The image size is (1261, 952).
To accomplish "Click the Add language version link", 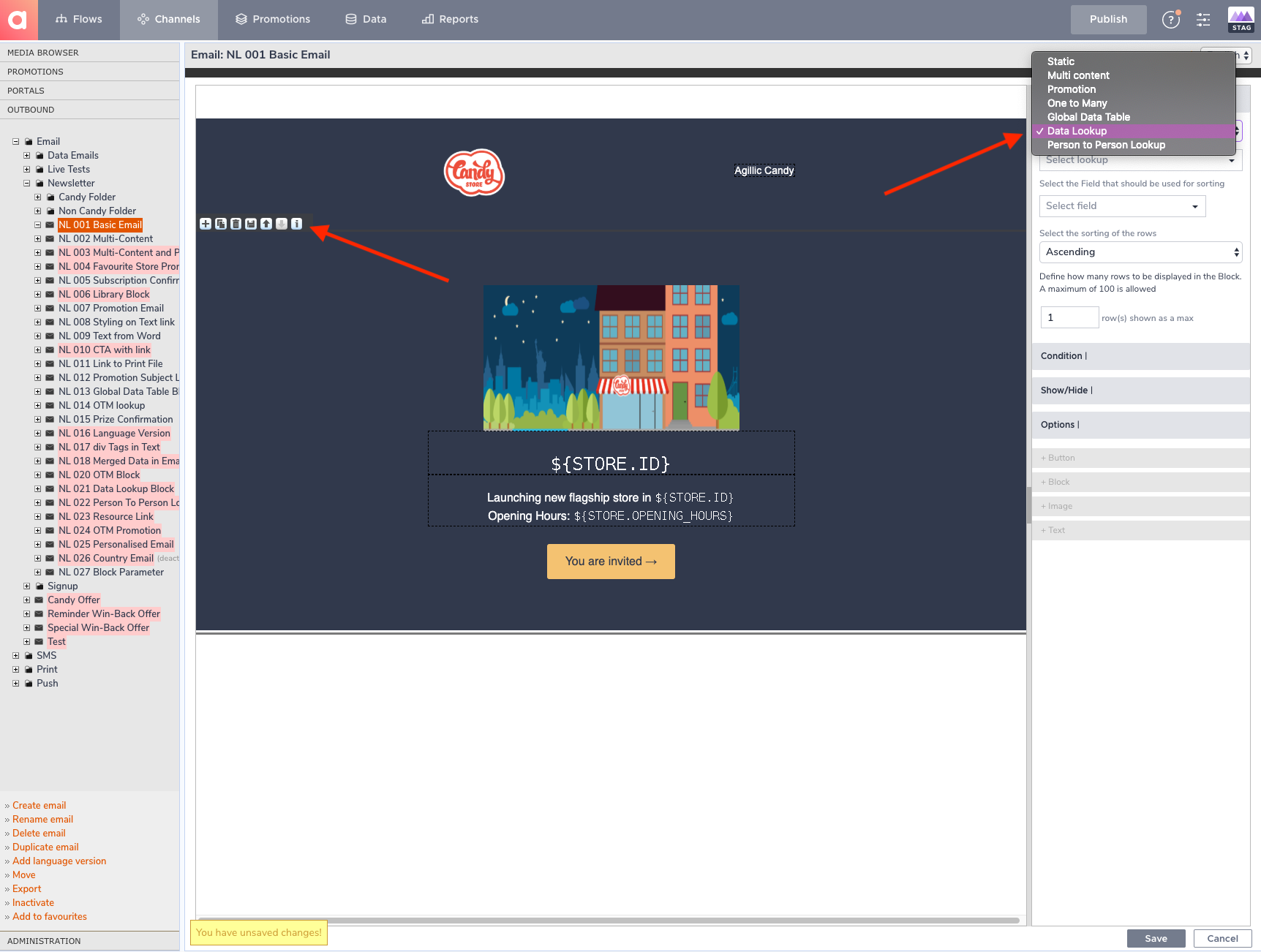I will click(x=59, y=861).
